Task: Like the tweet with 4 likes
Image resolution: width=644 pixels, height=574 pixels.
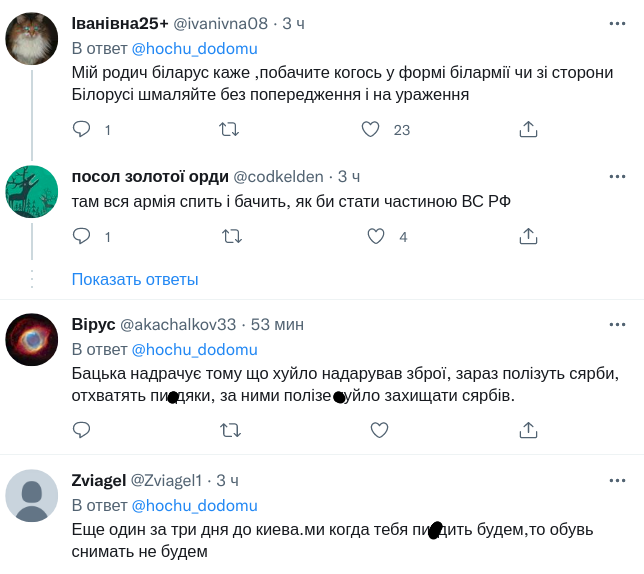Action: (376, 236)
